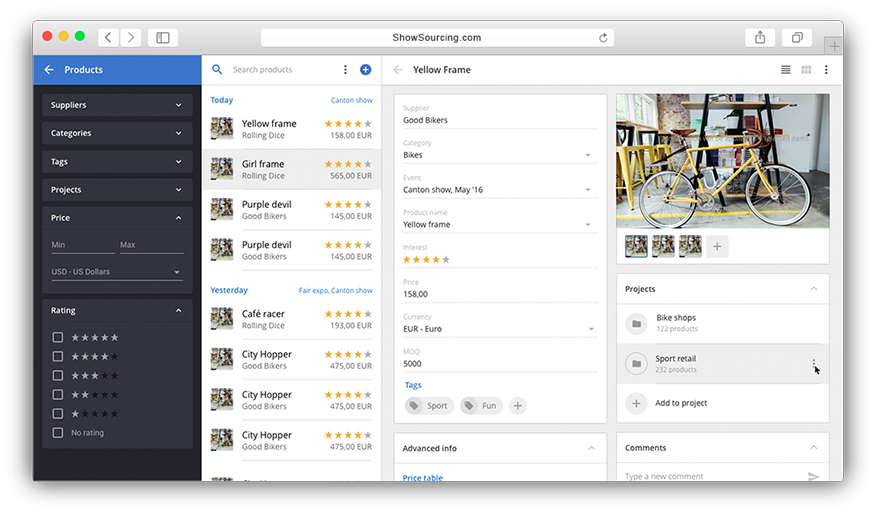Viewport: 876px width, 514px height.
Task: Open product list more options menu
Action: (x=345, y=69)
